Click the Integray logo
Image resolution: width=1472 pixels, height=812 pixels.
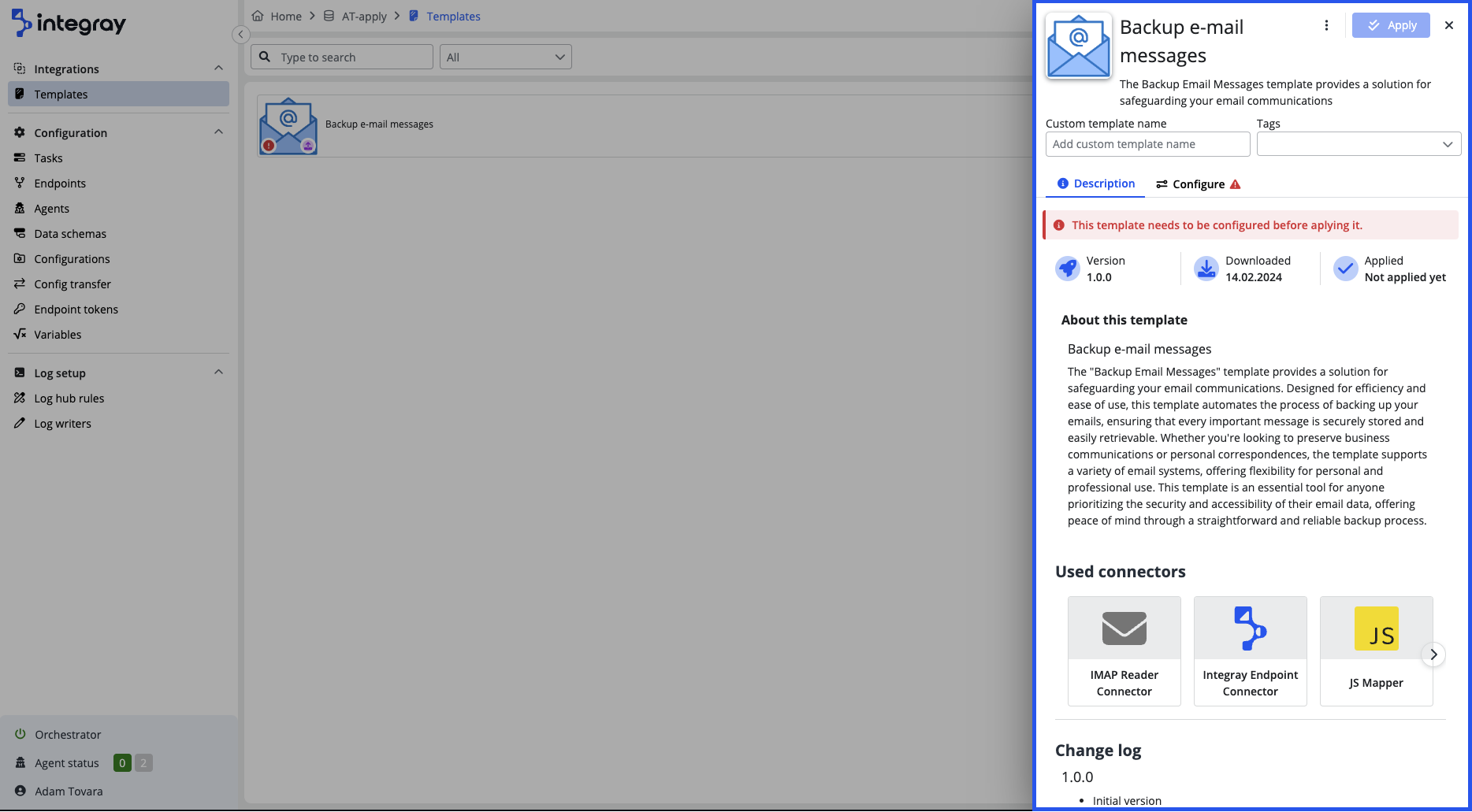[69, 24]
